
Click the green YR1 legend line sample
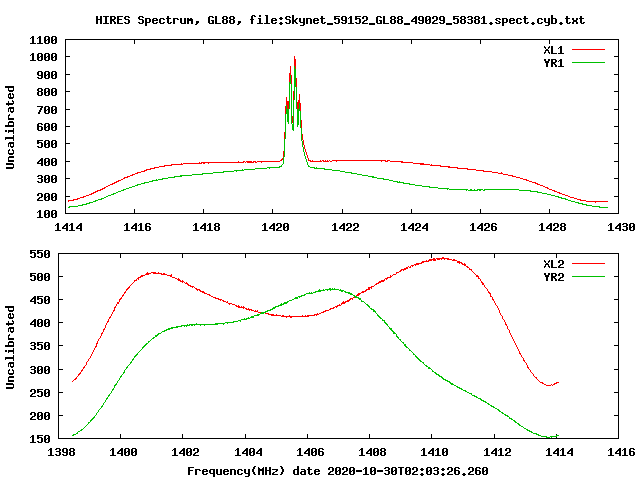[588, 63]
